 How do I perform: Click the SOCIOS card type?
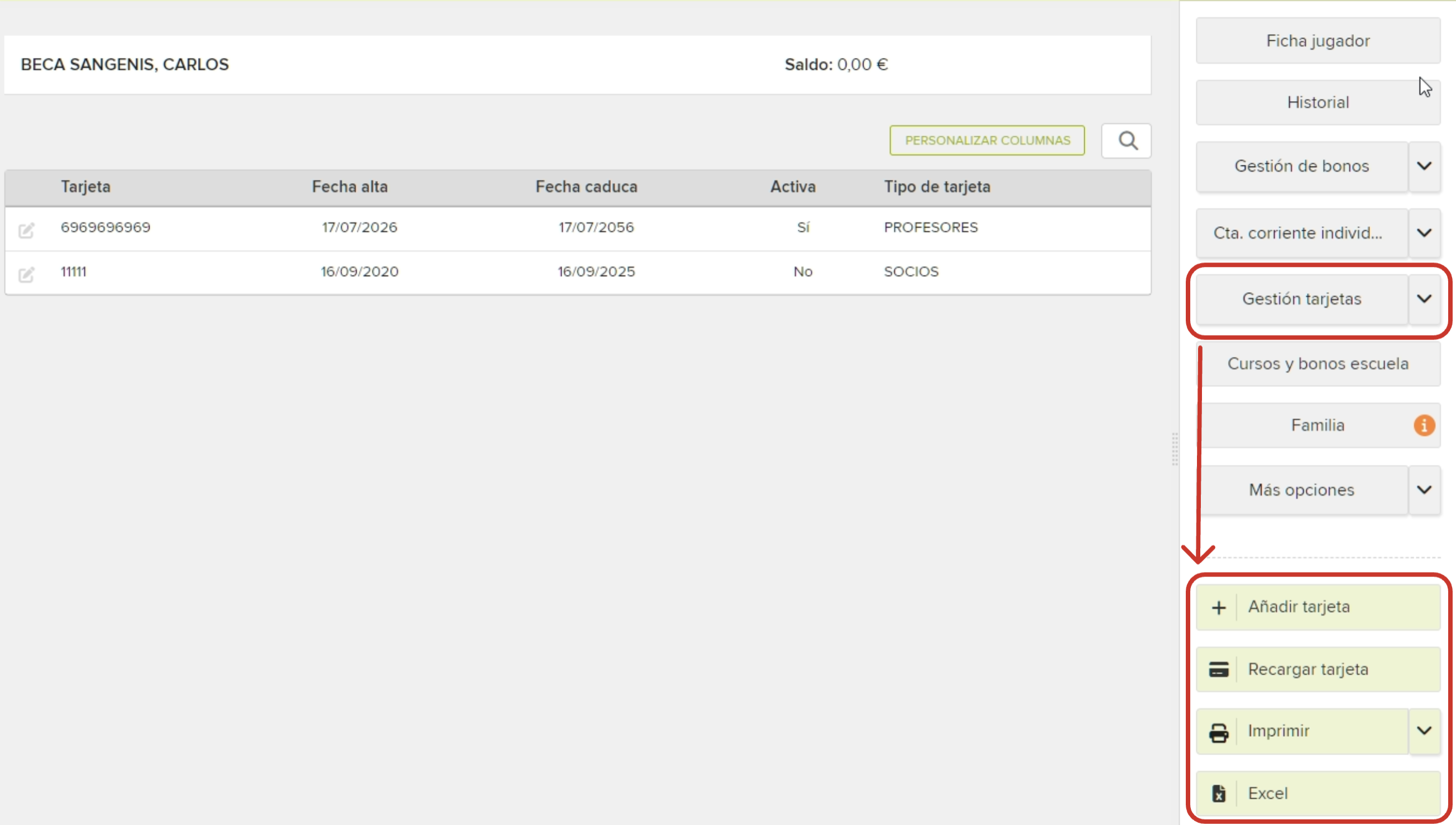click(912, 271)
